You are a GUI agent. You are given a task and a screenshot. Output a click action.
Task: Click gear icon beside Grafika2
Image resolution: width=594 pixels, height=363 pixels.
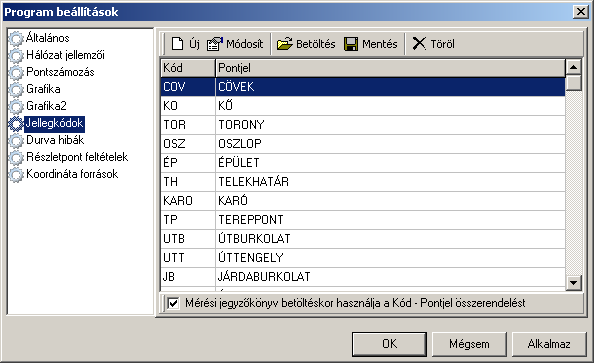pyautogui.click(x=16, y=106)
